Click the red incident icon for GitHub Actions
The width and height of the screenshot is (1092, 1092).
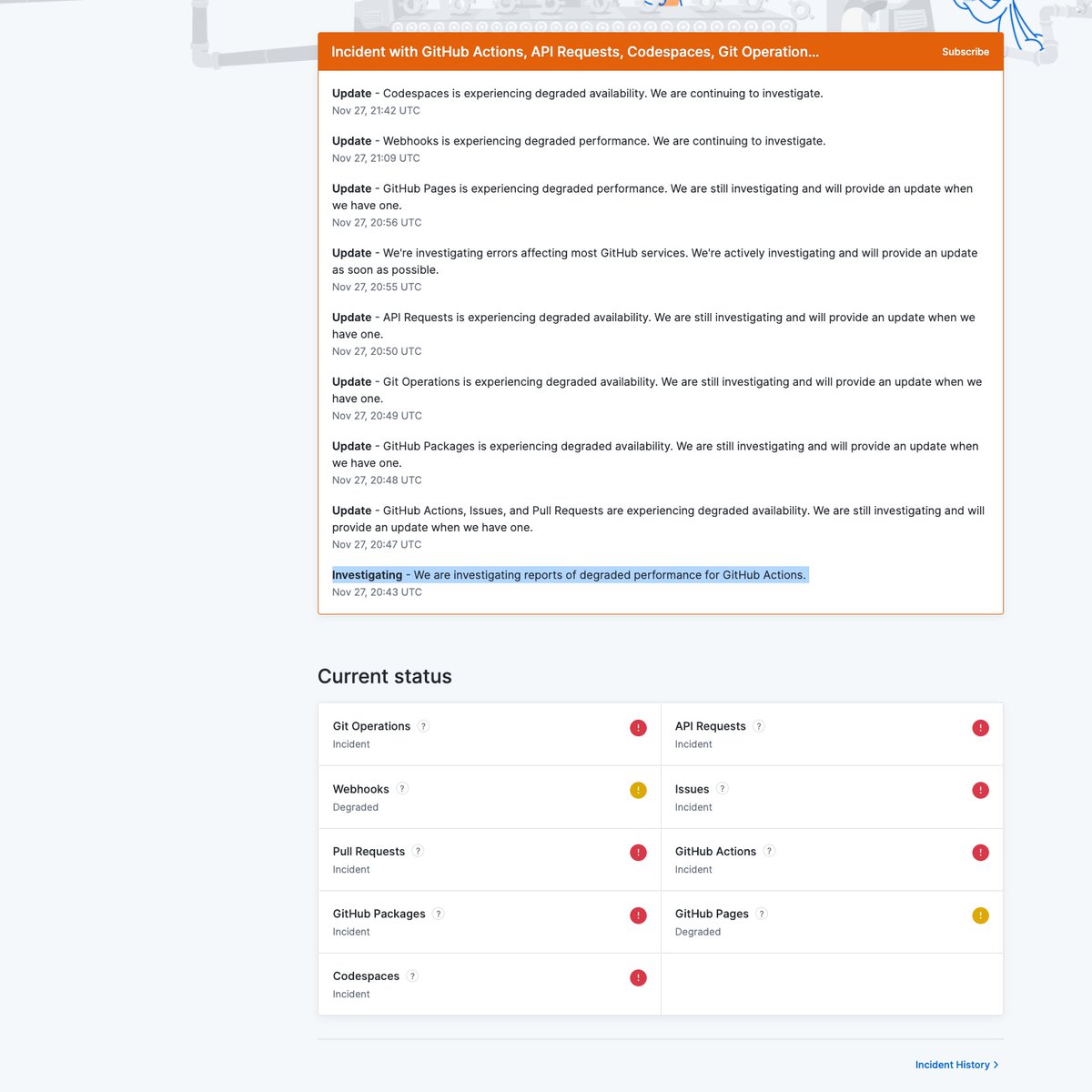981,853
